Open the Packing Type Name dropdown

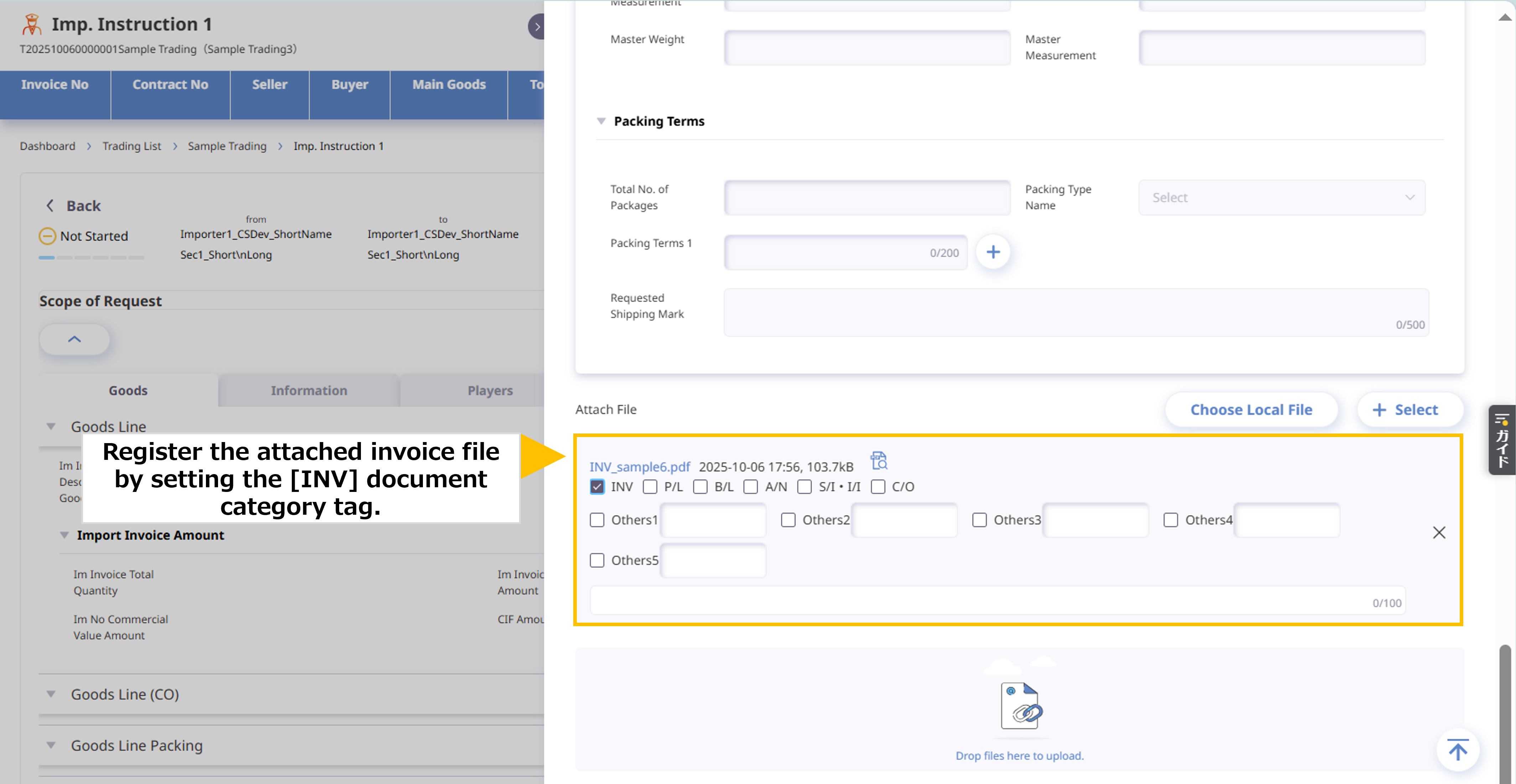tap(1282, 198)
